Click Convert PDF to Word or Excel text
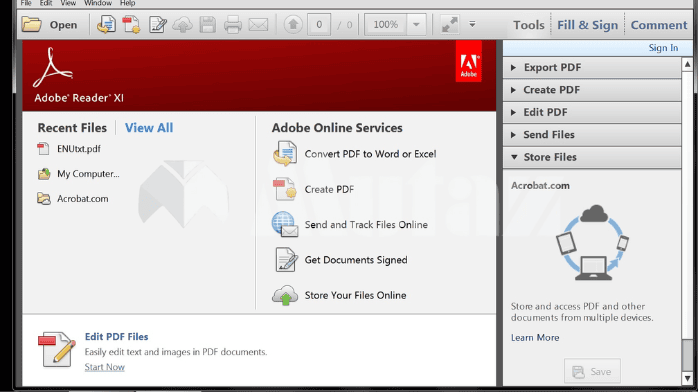Screen dimensions: 698x392 (x=370, y=154)
